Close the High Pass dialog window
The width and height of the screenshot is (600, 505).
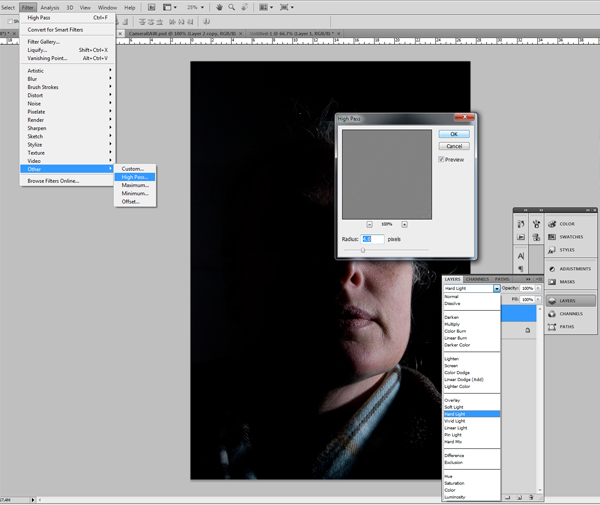point(465,117)
